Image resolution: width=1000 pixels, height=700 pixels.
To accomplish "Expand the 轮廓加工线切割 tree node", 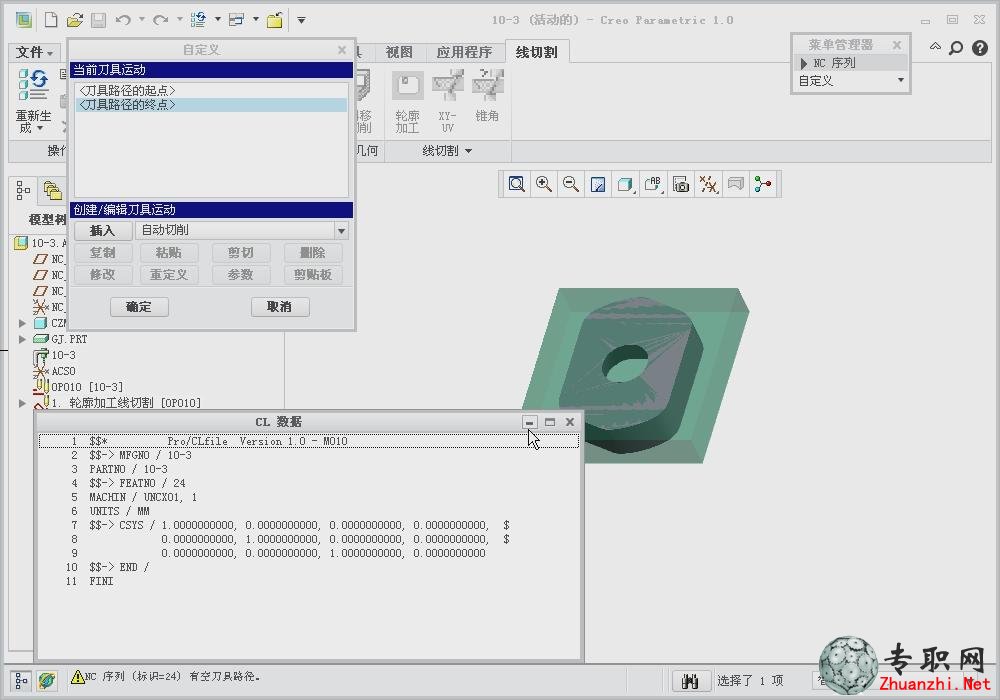I will click(x=22, y=403).
